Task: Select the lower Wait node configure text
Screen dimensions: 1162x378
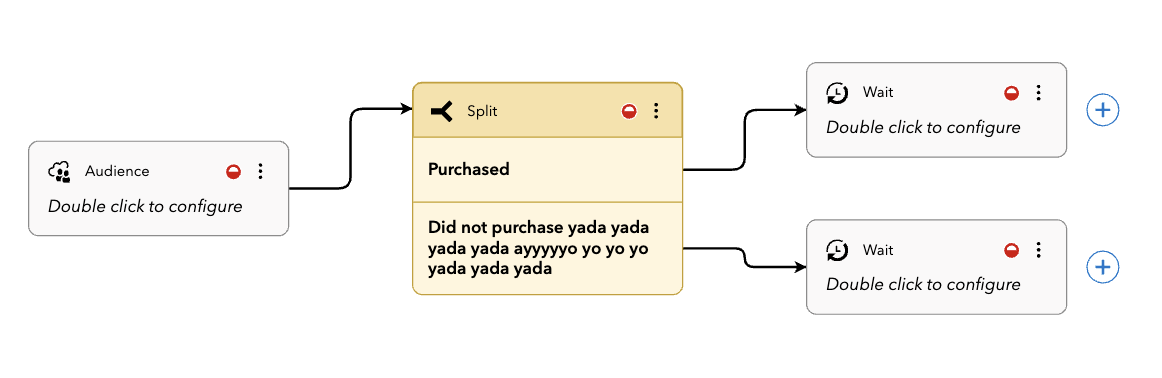Action: (923, 285)
